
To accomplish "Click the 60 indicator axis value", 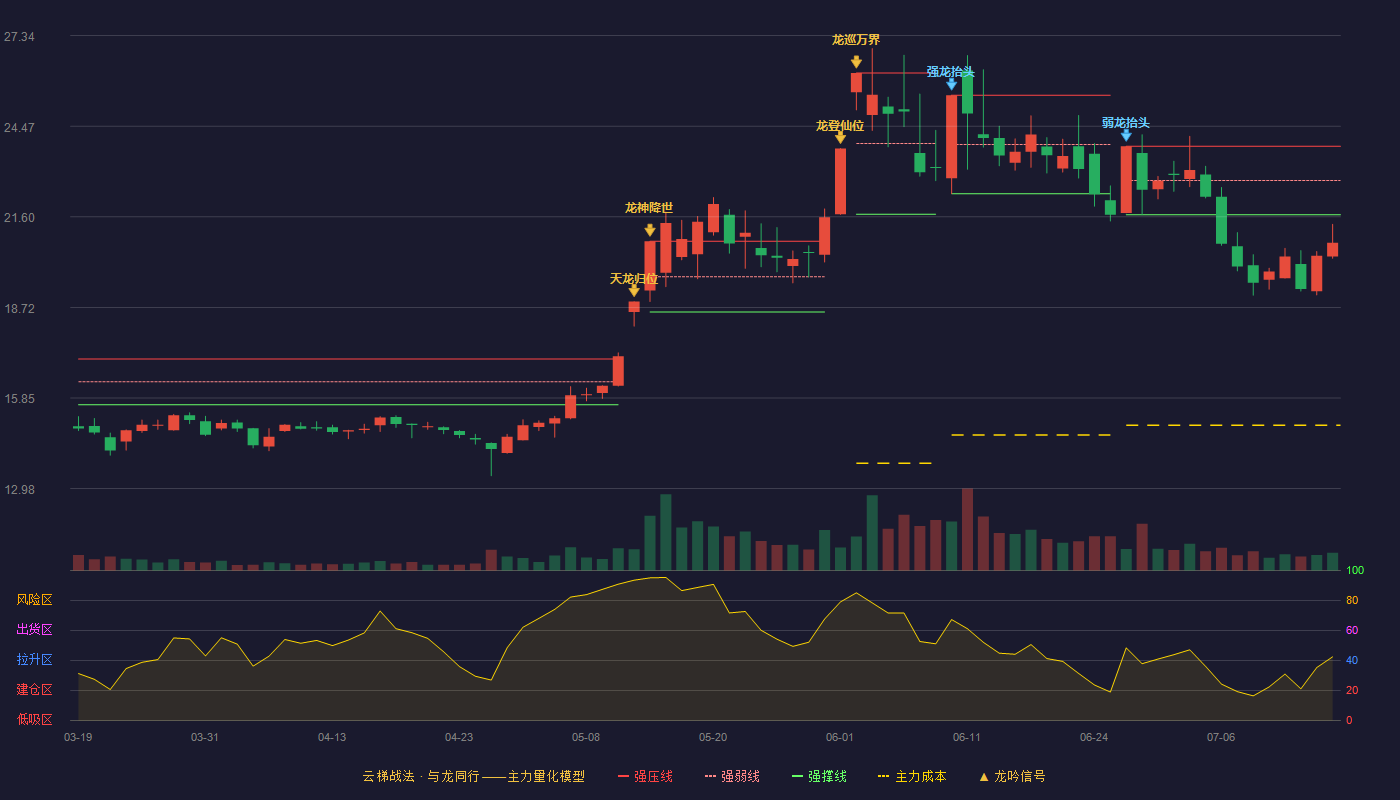I will 1352,630.
